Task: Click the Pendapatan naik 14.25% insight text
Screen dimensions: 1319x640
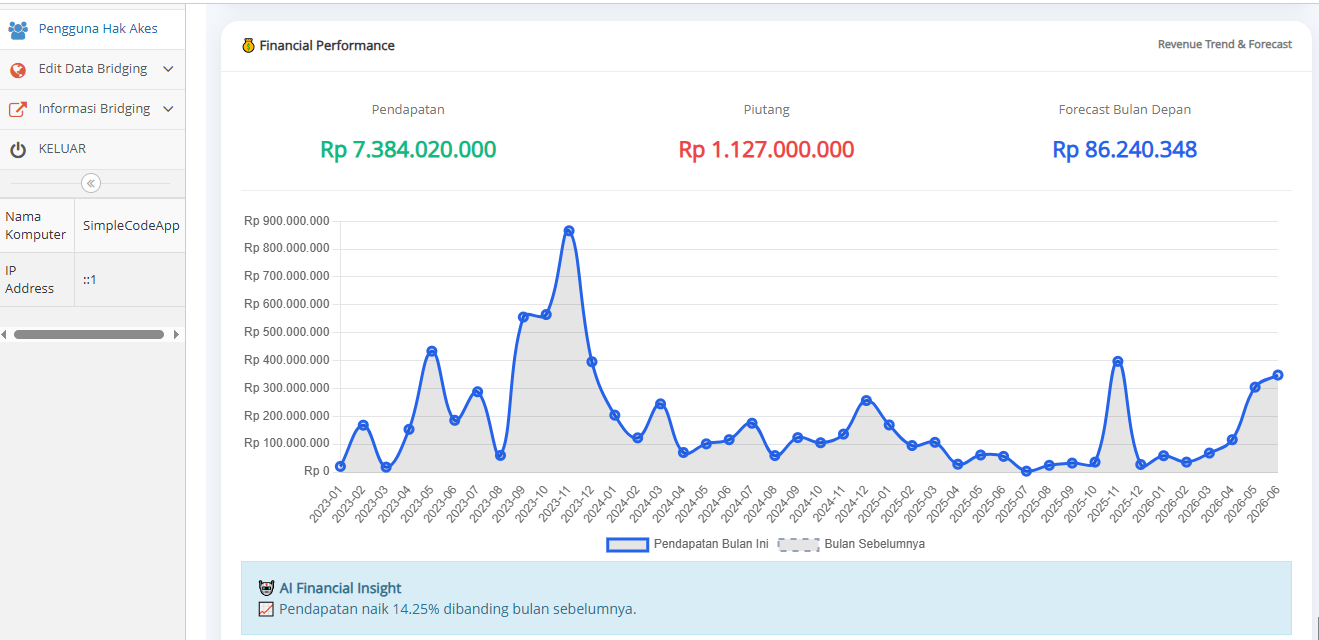Action: pyautogui.click(x=458, y=609)
